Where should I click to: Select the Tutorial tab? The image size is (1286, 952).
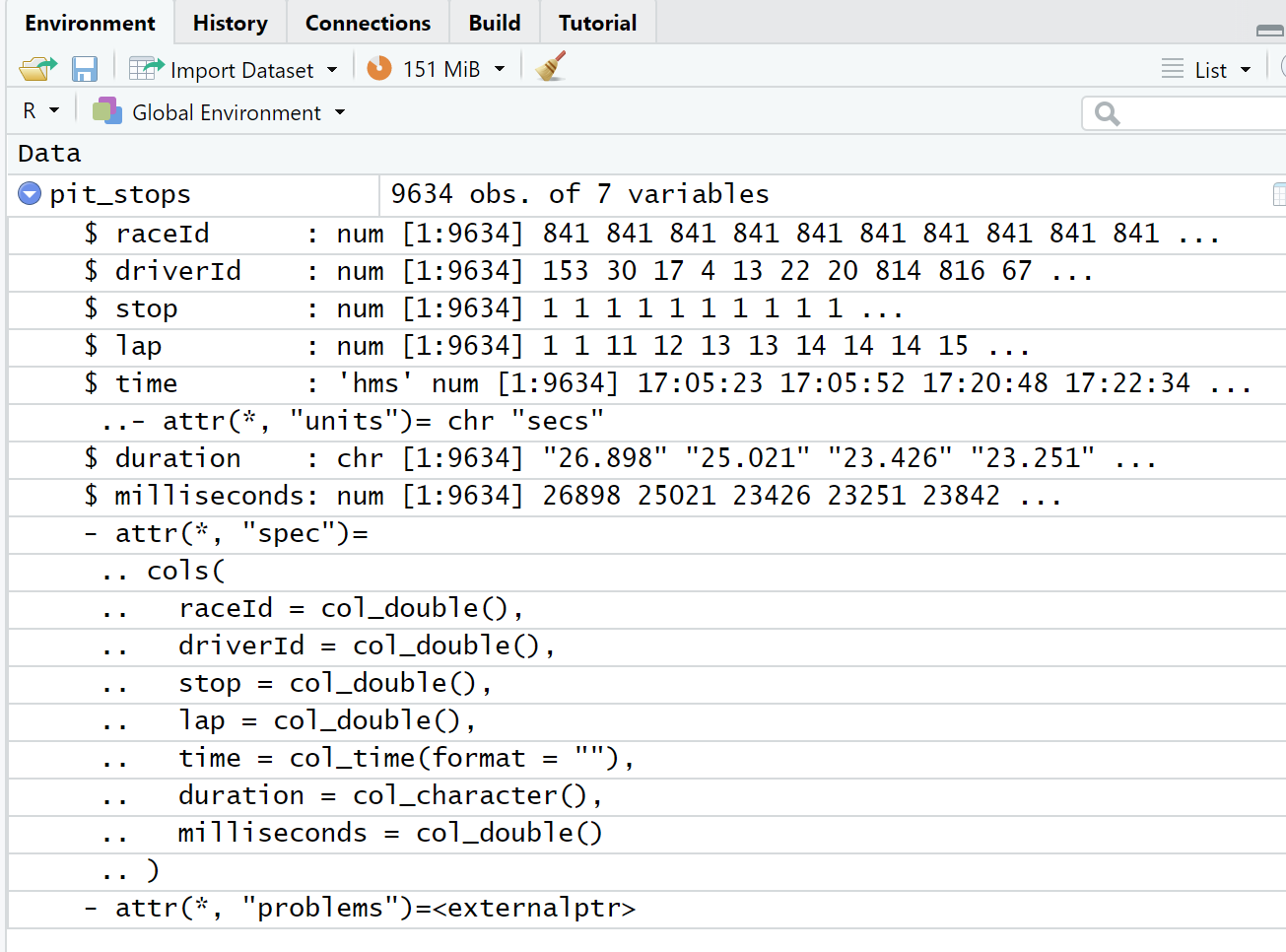[597, 23]
